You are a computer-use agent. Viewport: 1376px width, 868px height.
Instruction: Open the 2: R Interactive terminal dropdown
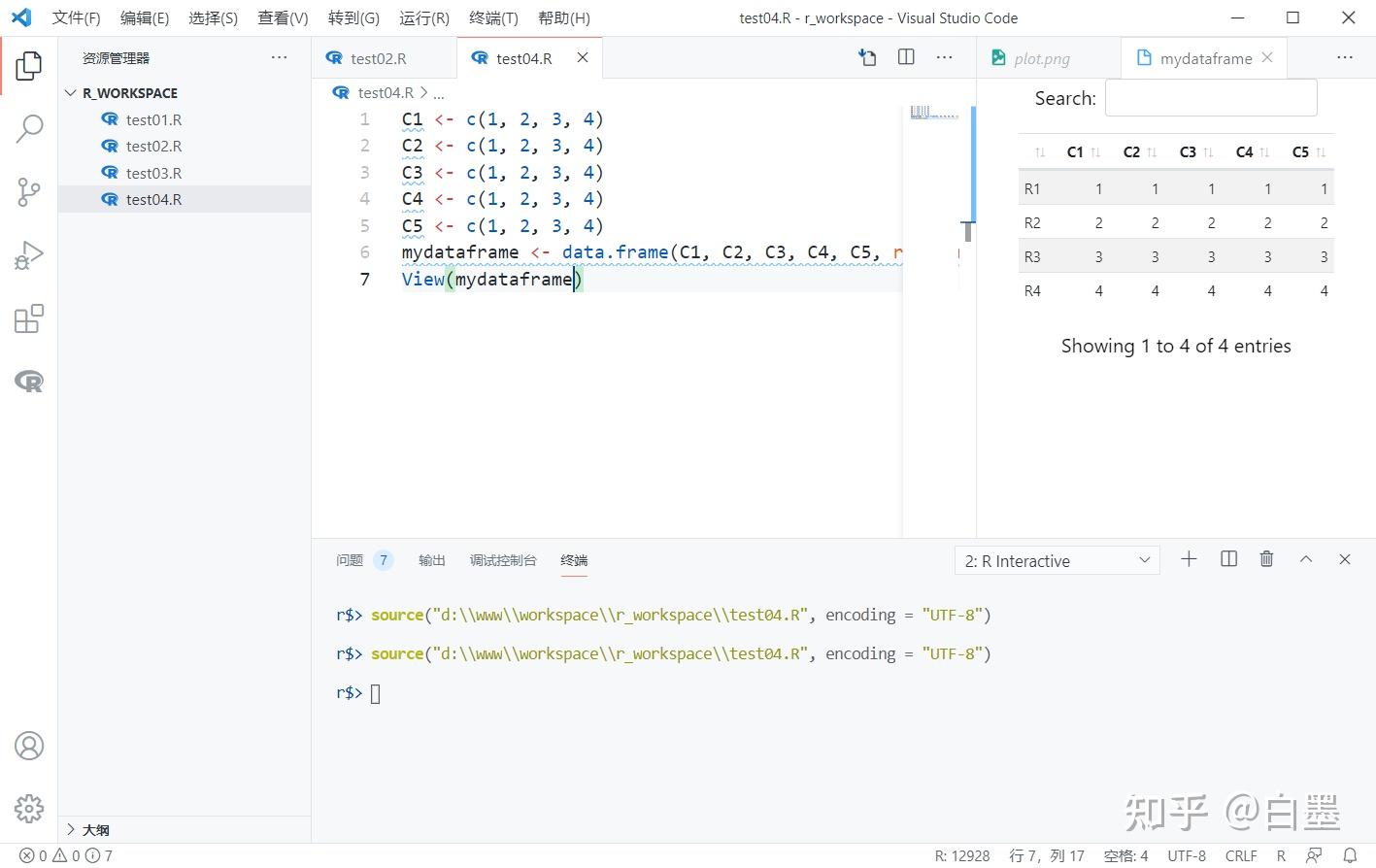pos(1056,560)
